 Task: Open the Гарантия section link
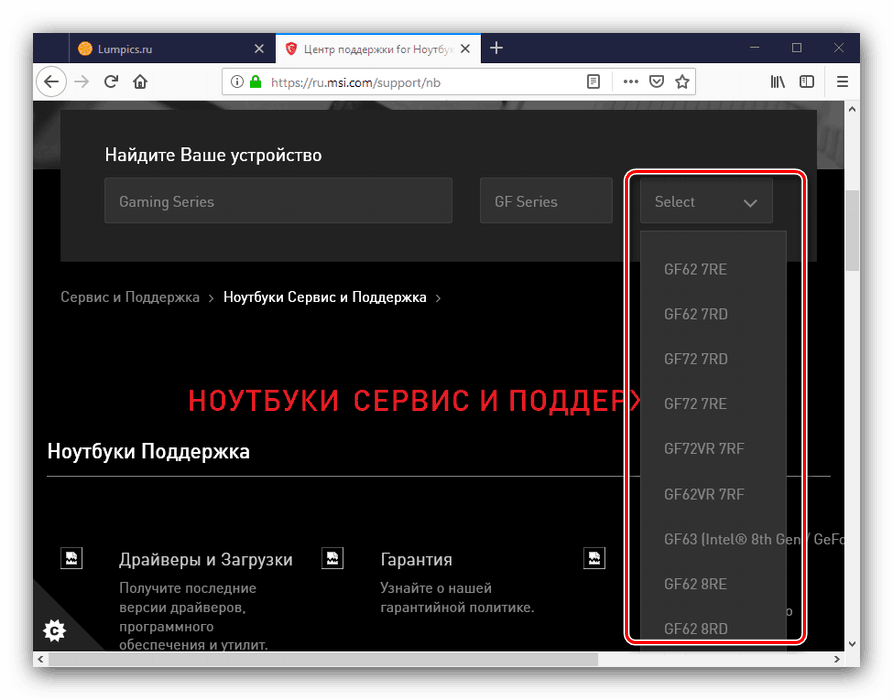(x=416, y=559)
